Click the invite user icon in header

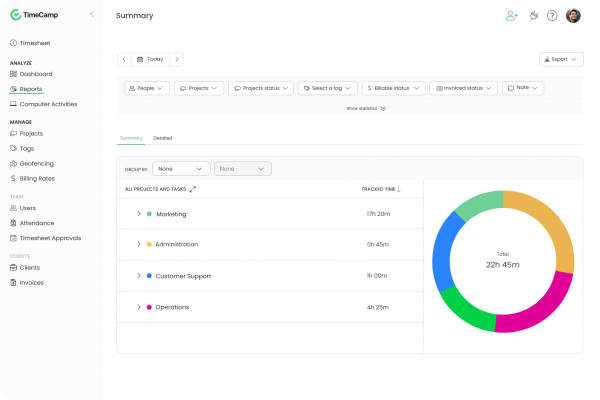pos(512,16)
